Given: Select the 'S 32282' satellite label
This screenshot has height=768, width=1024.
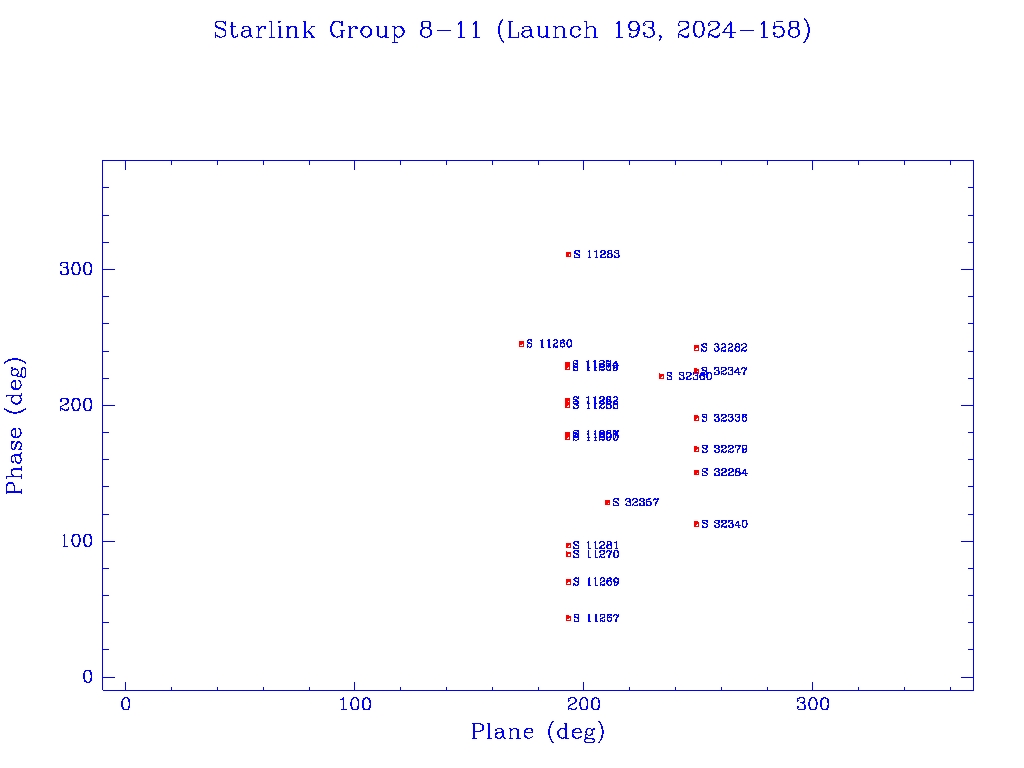Looking at the screenshot, I should click(724, 348).
